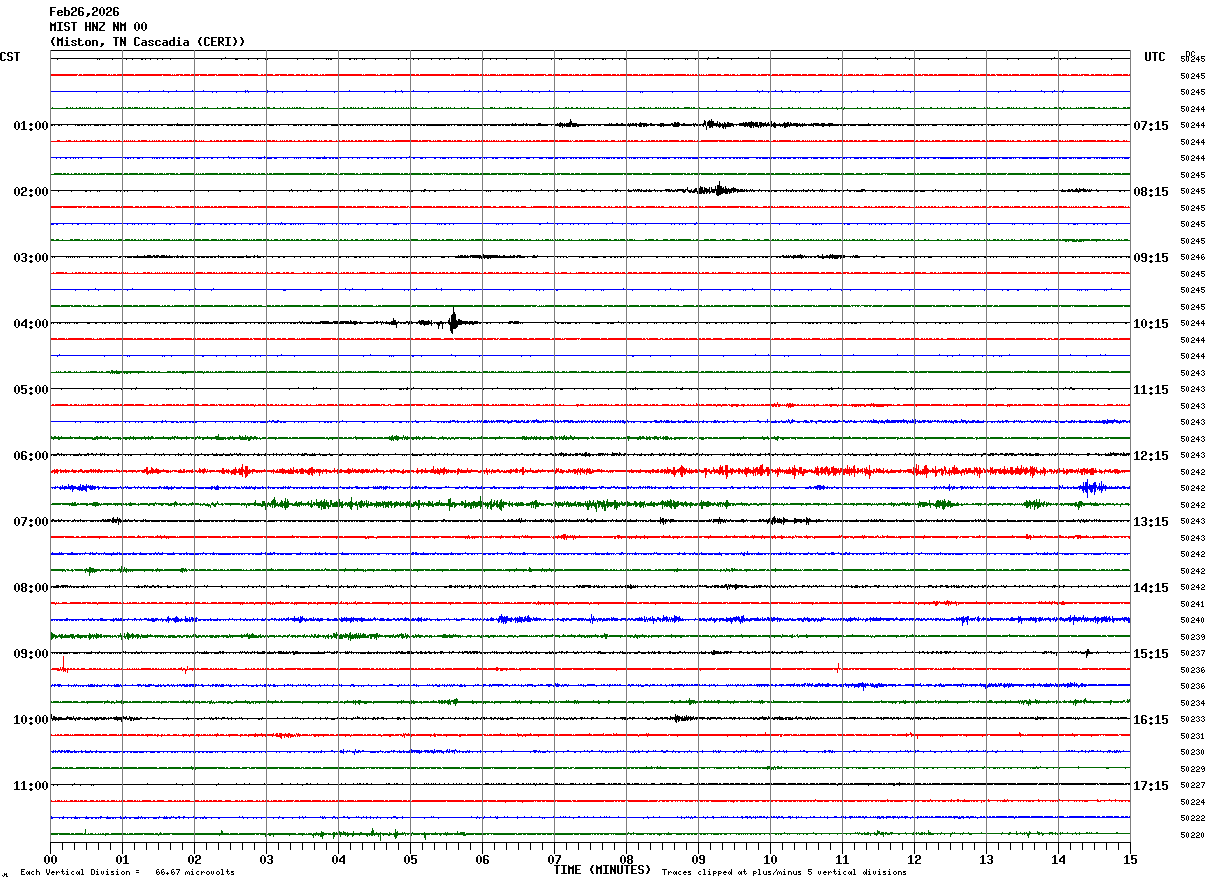Select the UTC timezone header on the right
1210x886 pixels.
click(1155, 57)
